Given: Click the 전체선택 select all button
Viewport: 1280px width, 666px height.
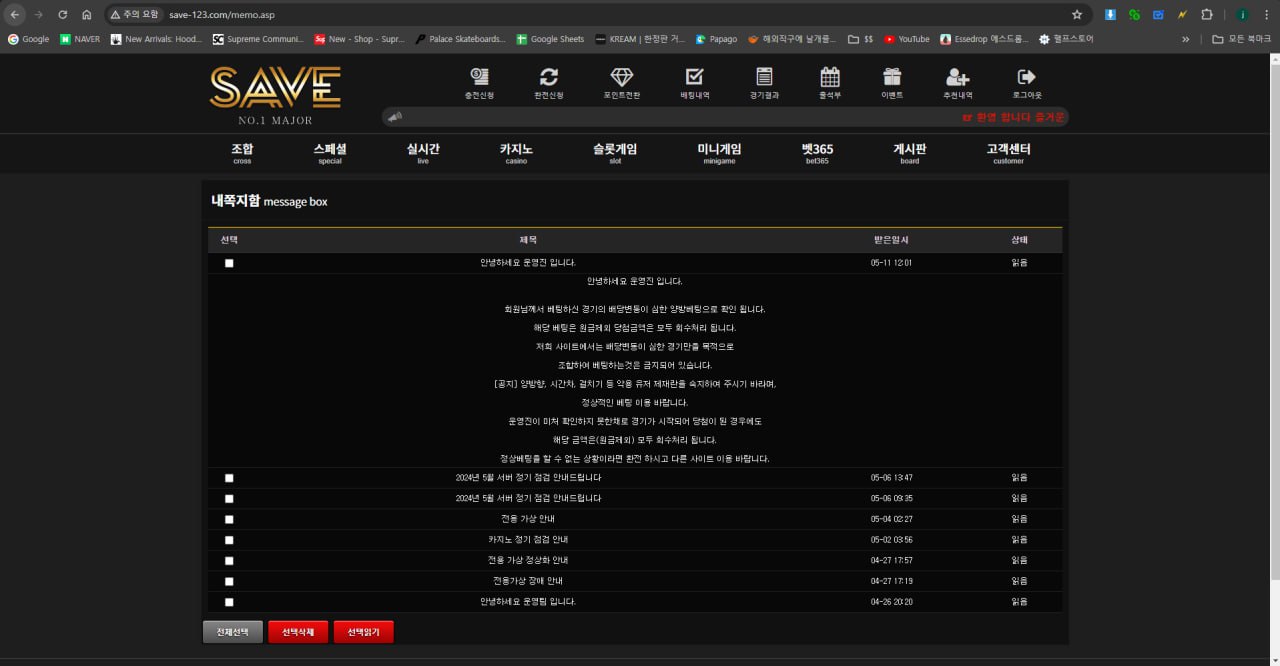Looking at the screenshot, I should (233, 632).
